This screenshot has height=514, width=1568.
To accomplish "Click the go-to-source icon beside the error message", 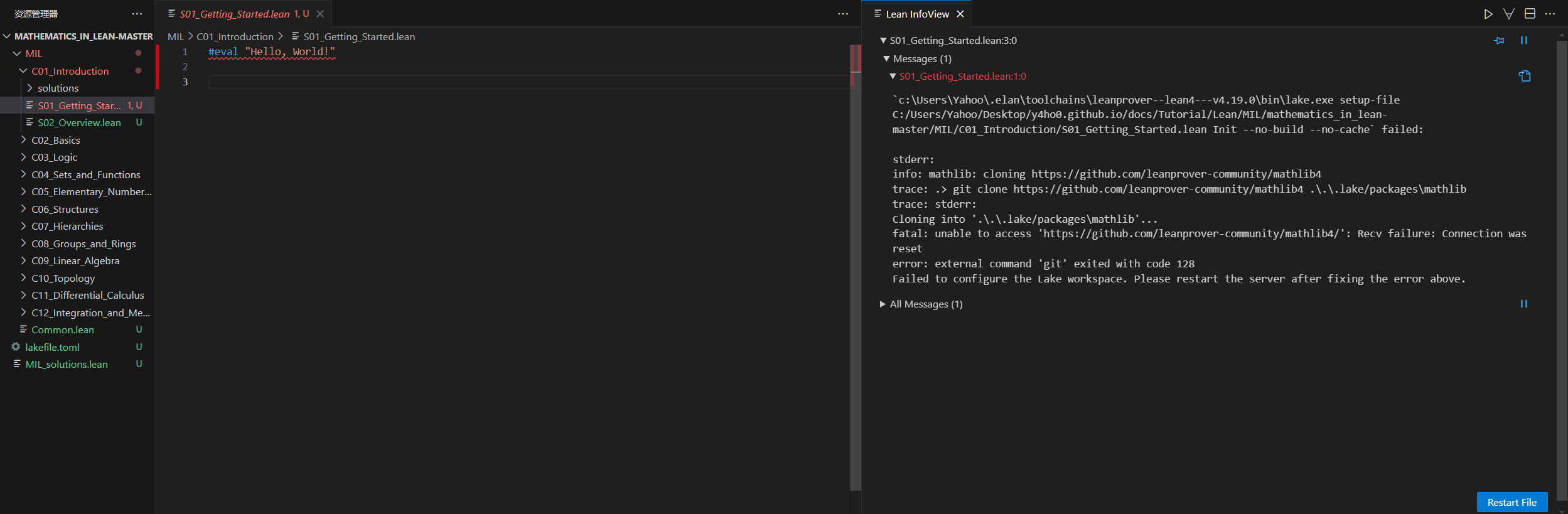I will point(1524,76).
